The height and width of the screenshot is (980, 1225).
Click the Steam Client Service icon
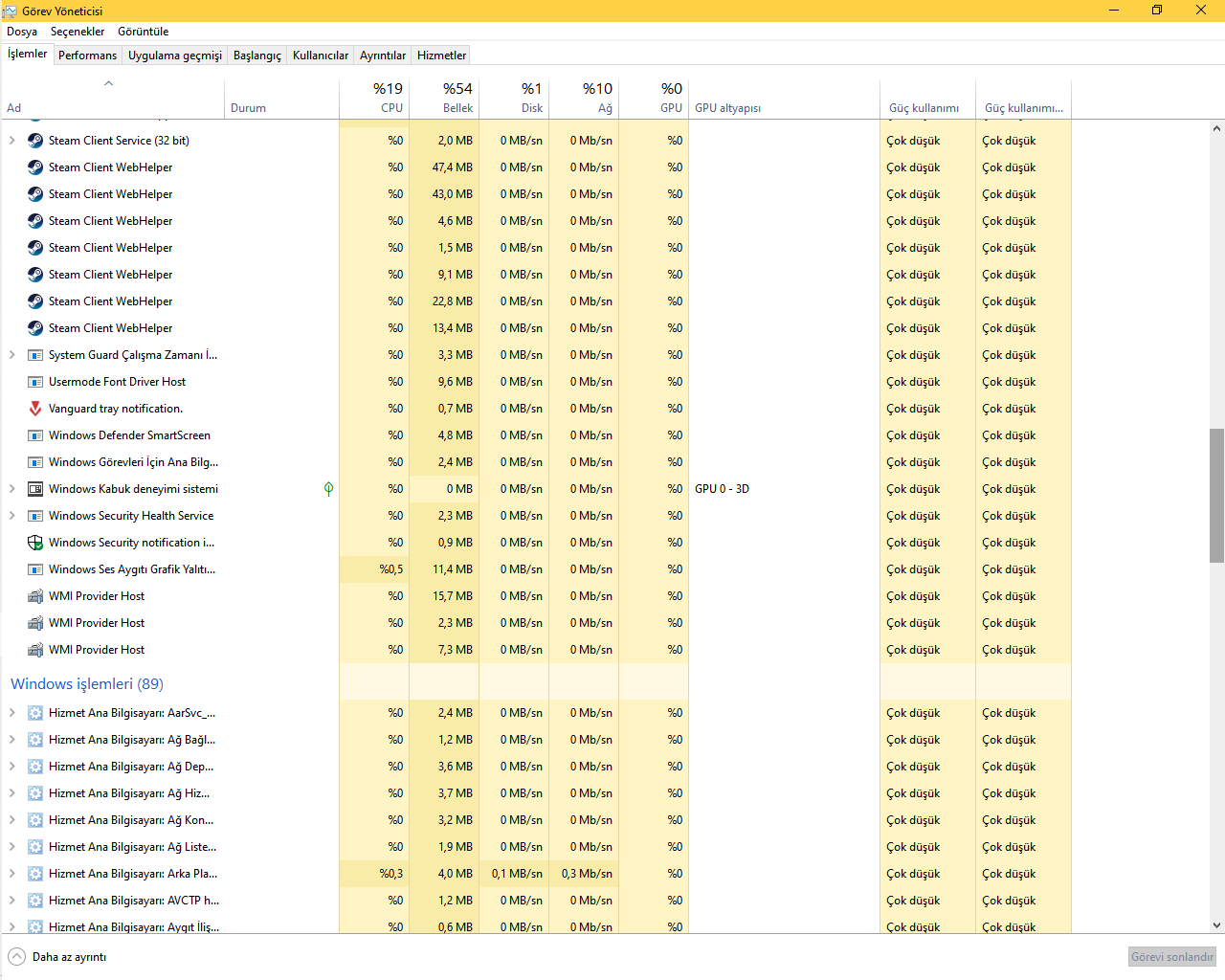pyautogui.click(x=35, y=141)
